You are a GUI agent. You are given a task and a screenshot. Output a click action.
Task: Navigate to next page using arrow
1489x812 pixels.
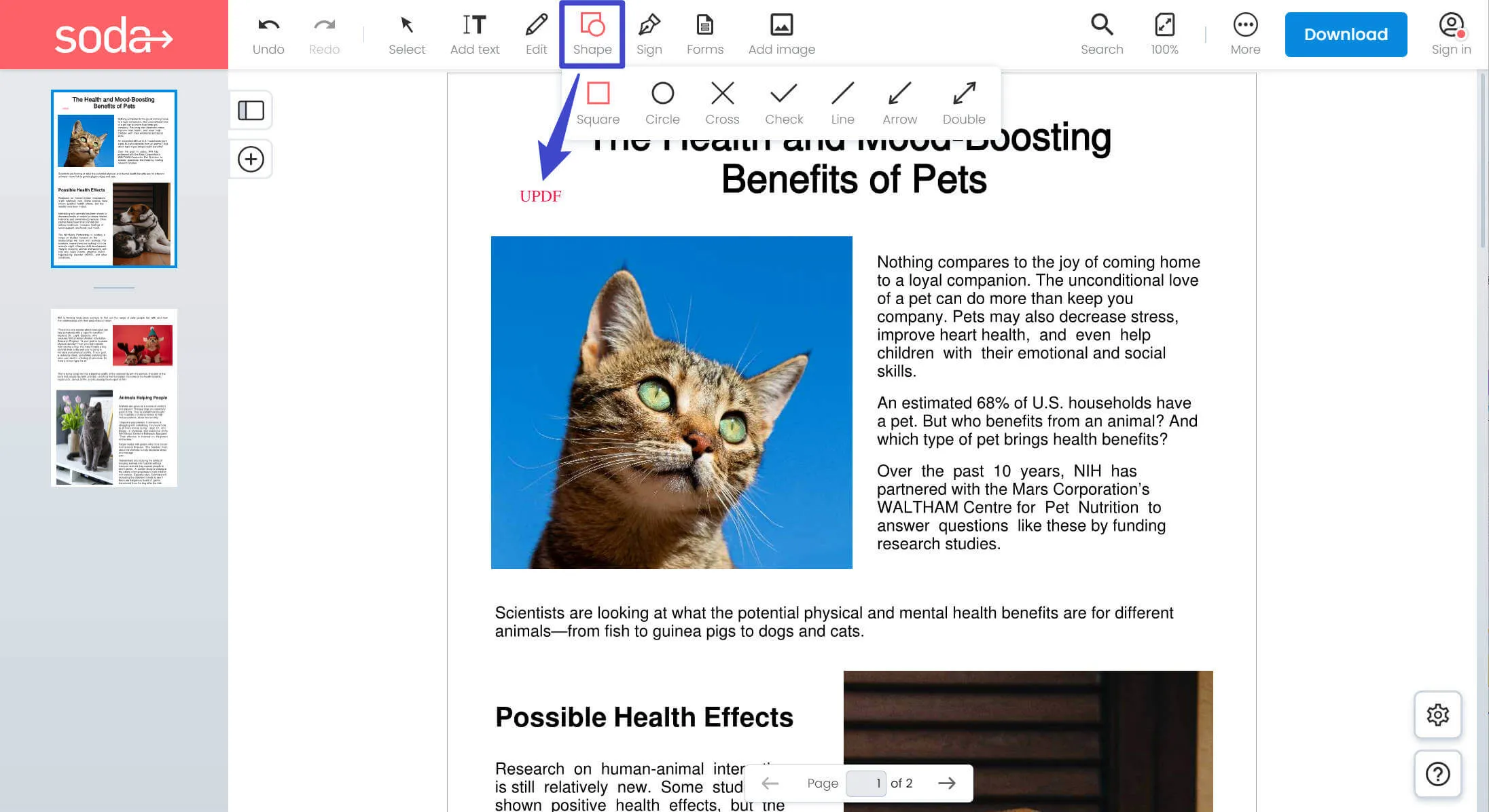946,782
